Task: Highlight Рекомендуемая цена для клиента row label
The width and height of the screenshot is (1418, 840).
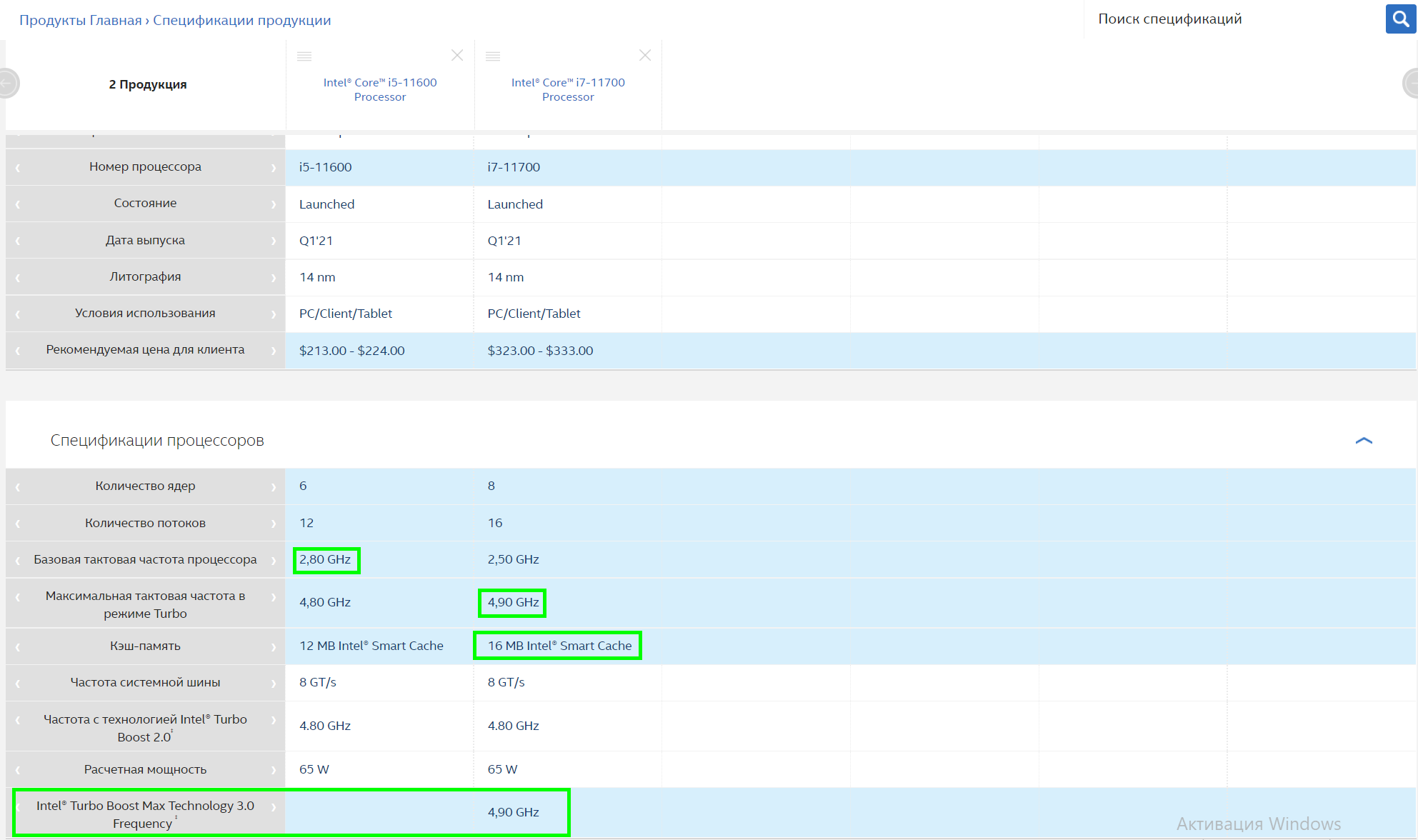Action: [x=145, y=350]
